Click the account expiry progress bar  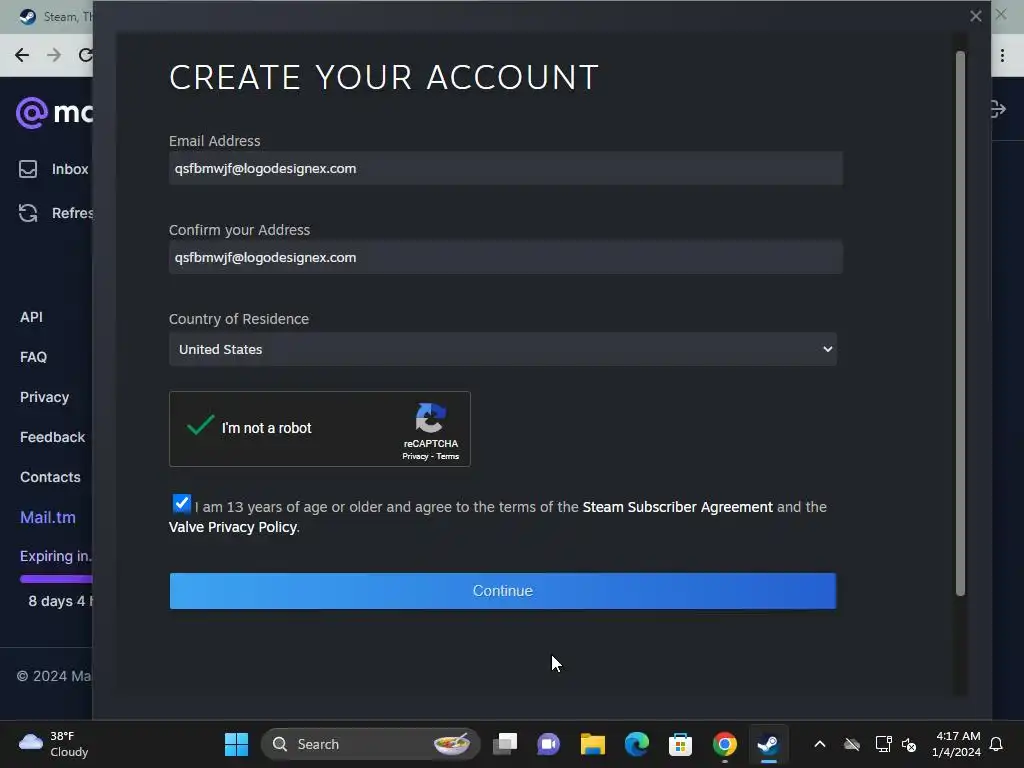pos(56,579)
